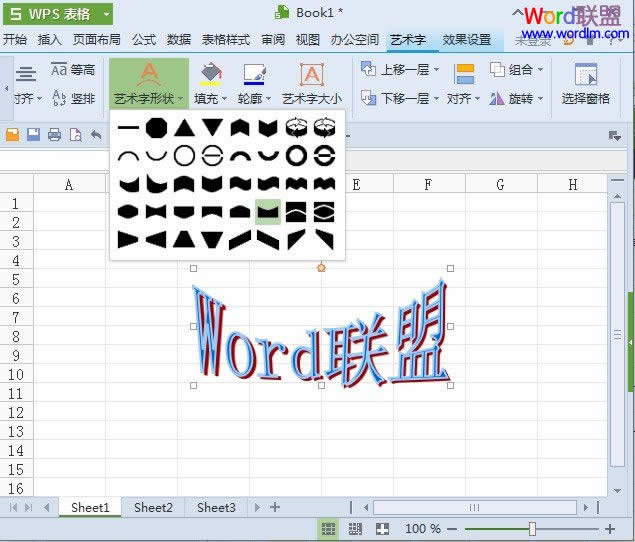The width and height of the screenshot is (635, 542).
Task: Toggle full screen view icon in status bar
Action: tap(382, 529)
